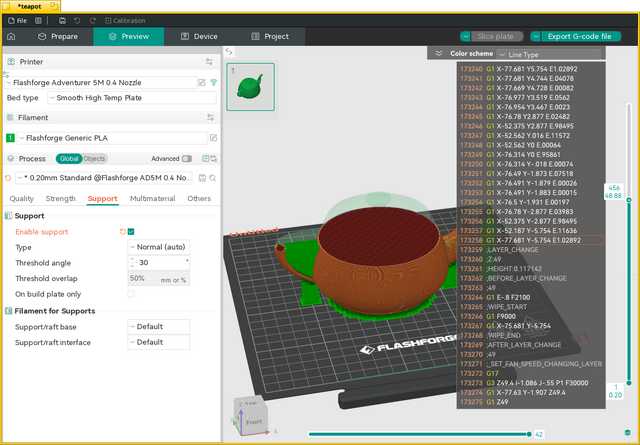Click the Save project icon in the toolbar
This screenshot has height=445, width=640.
point(62,20)
